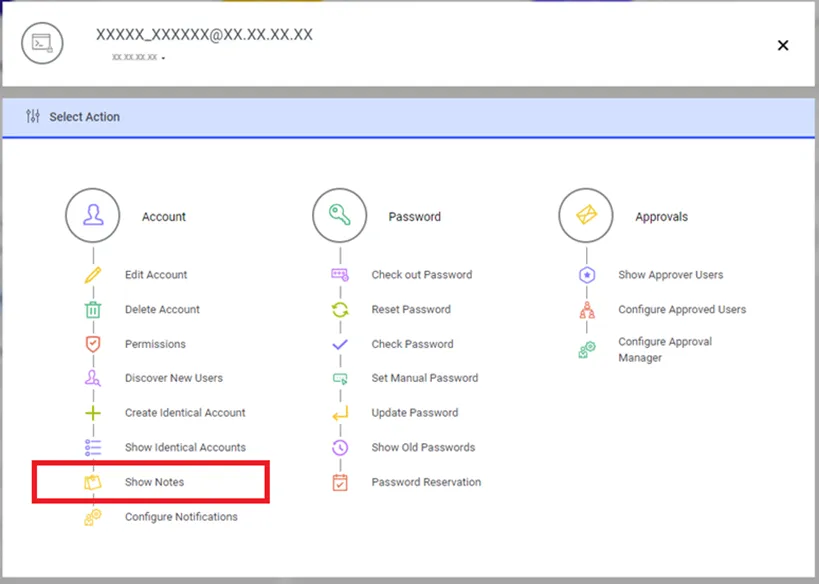819x584 pixels.
Task: Select Set Manual Password
Action: click(425, 378)
